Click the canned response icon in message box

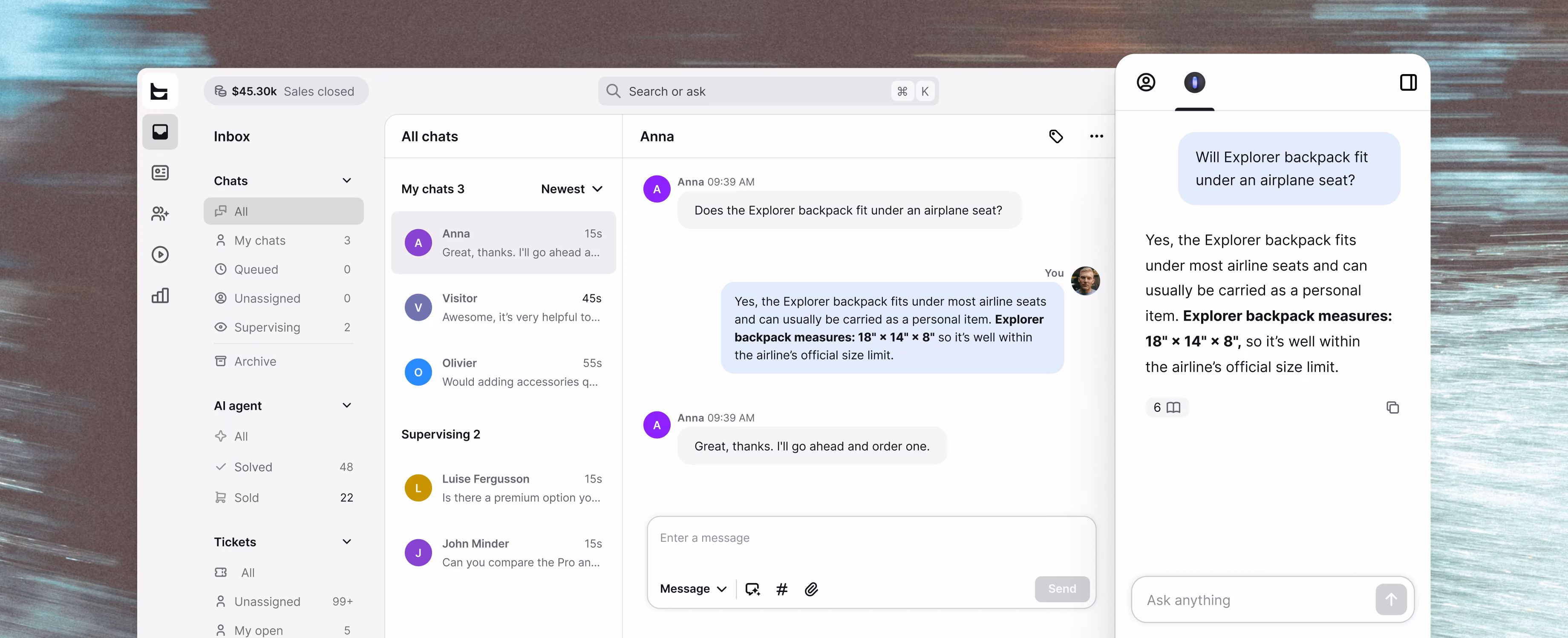(x=752, y=589)
